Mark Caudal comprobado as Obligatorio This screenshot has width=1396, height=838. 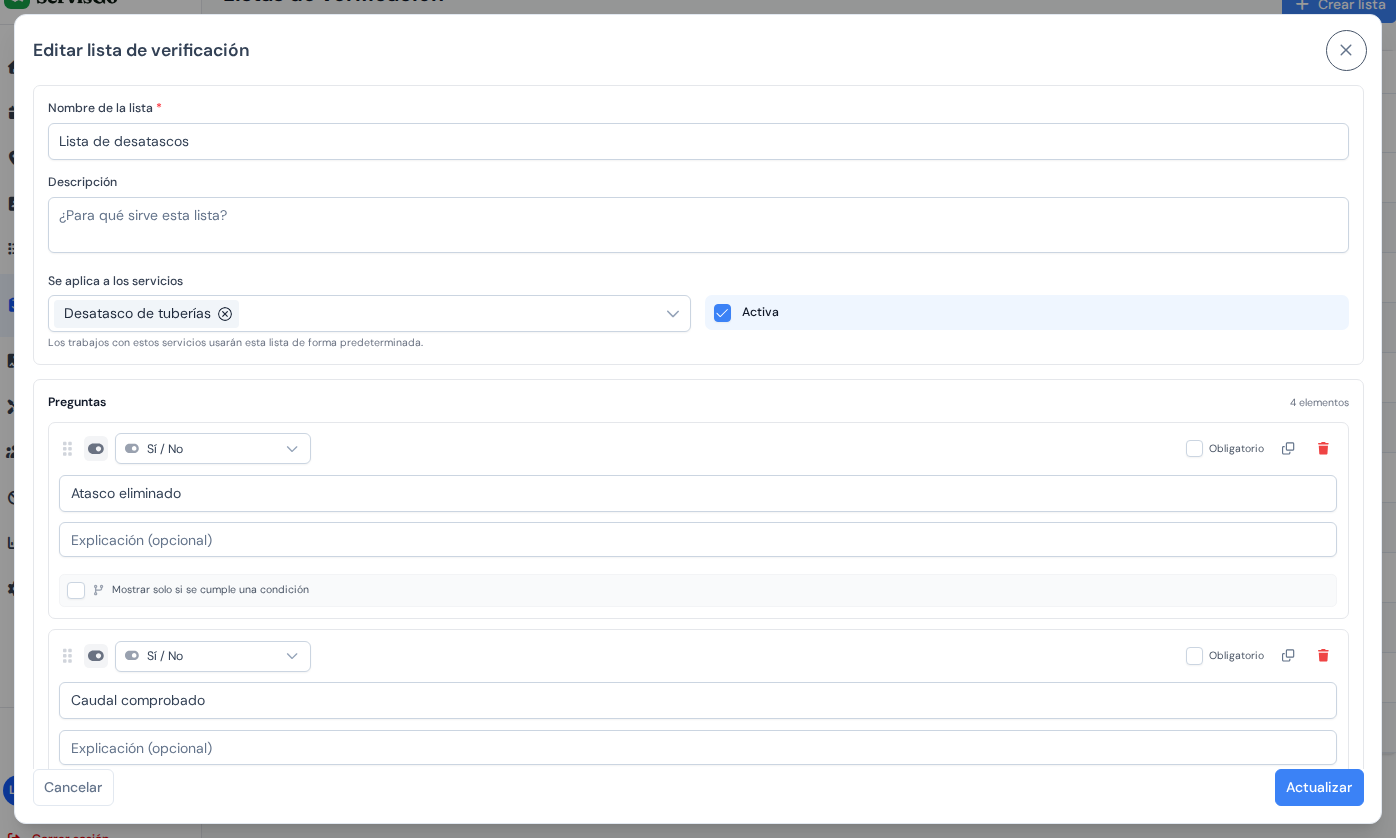[1194, 656]
